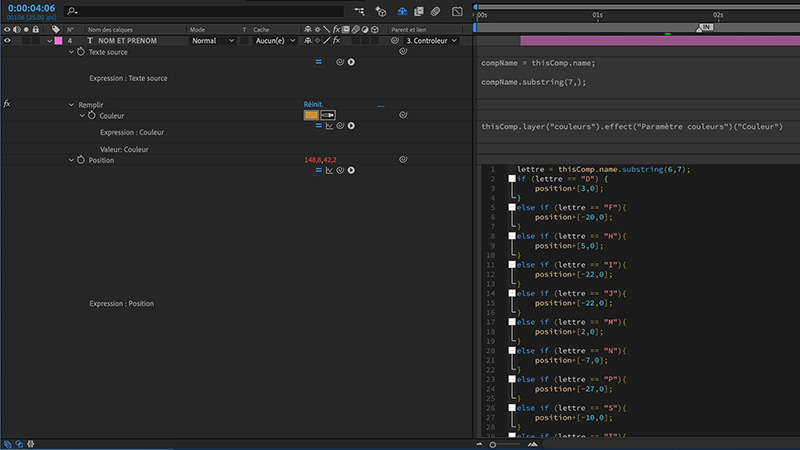Click the pink label color of layer 4

click(59, 41)
